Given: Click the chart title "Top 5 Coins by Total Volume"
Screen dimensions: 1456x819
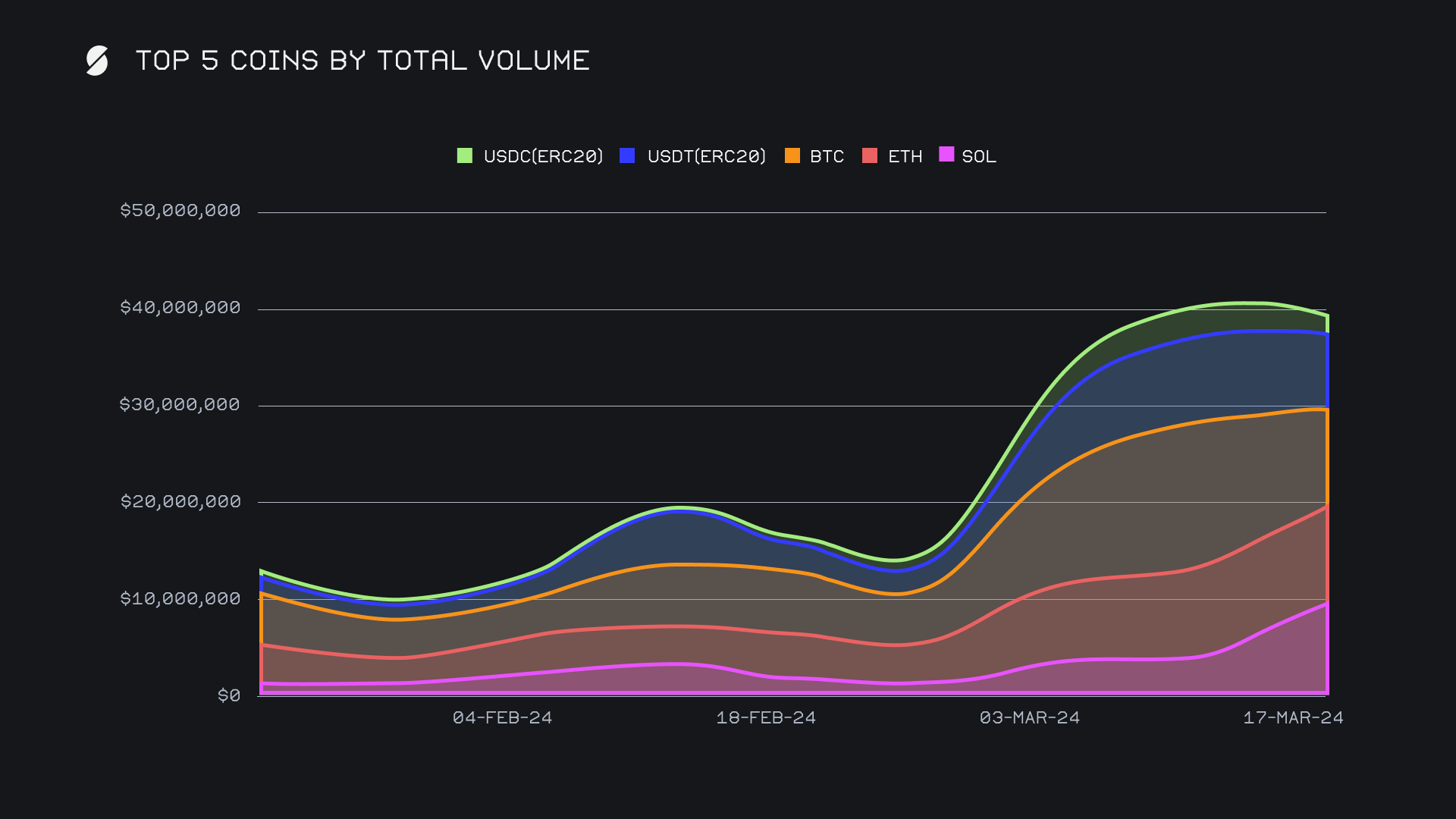Looking at the screenshot, I should coord(362,61).
